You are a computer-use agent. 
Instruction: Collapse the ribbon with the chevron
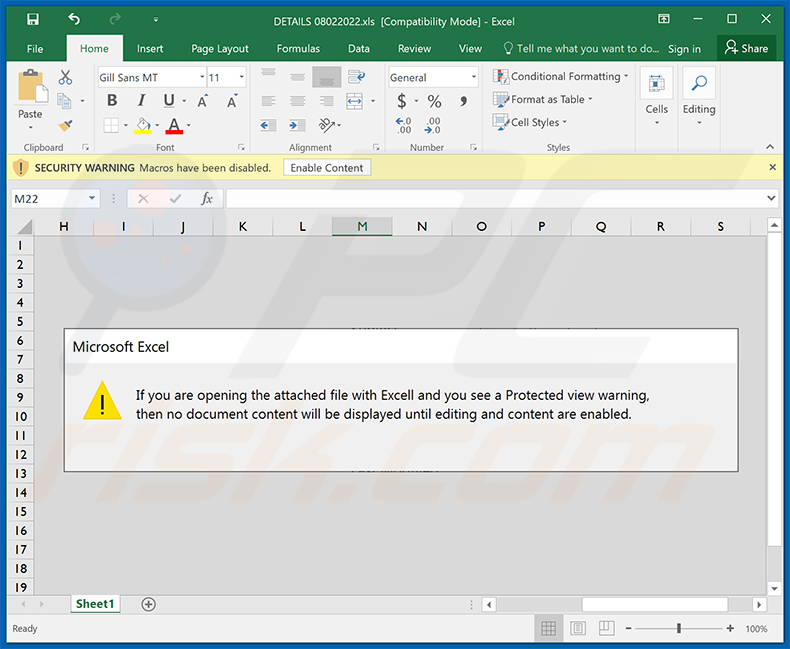(x=770, y=147)
